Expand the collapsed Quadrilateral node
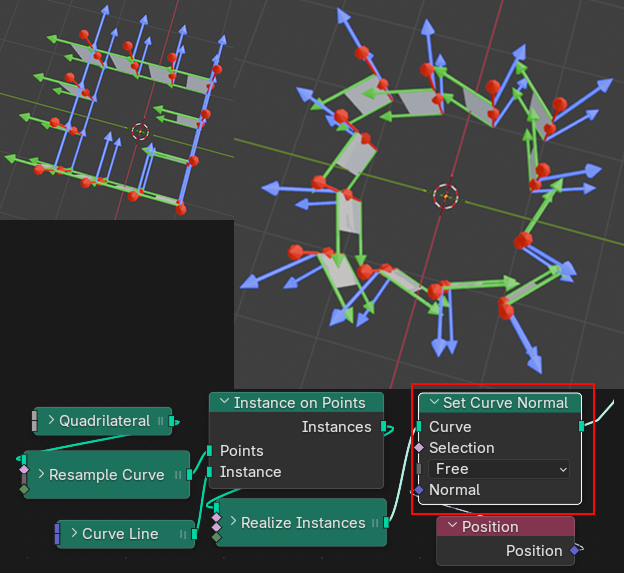The height and width of the screenshot is (573, 624). (49, 421)
